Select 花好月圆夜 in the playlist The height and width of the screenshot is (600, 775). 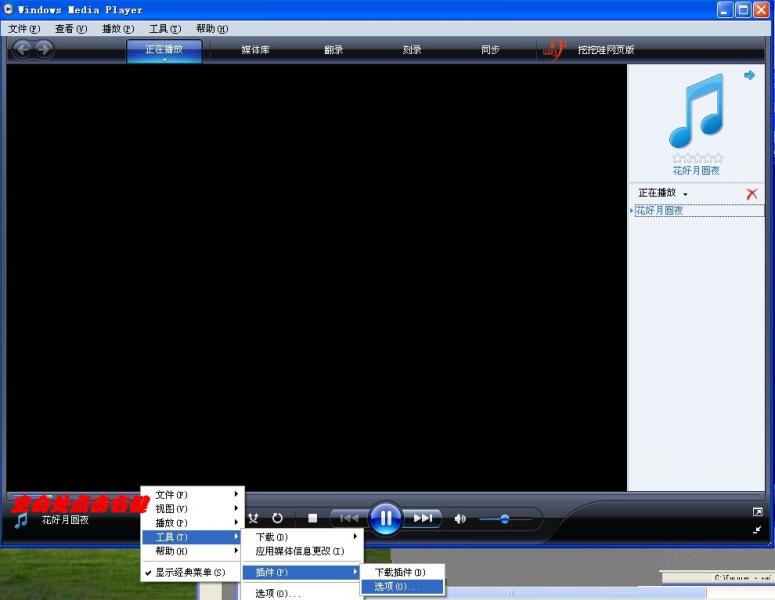[x=660, y=210]
